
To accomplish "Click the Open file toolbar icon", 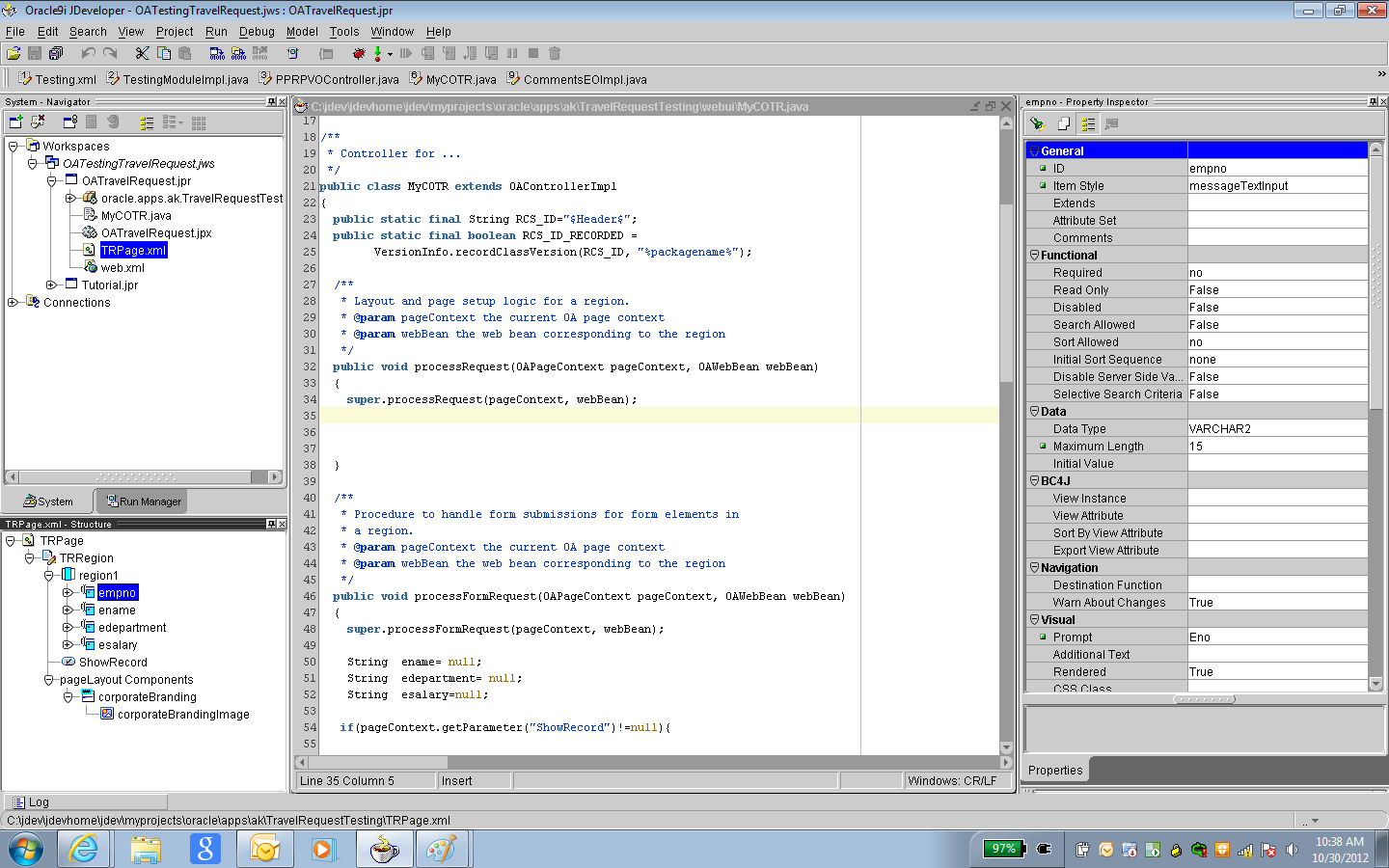I will 14,54.
